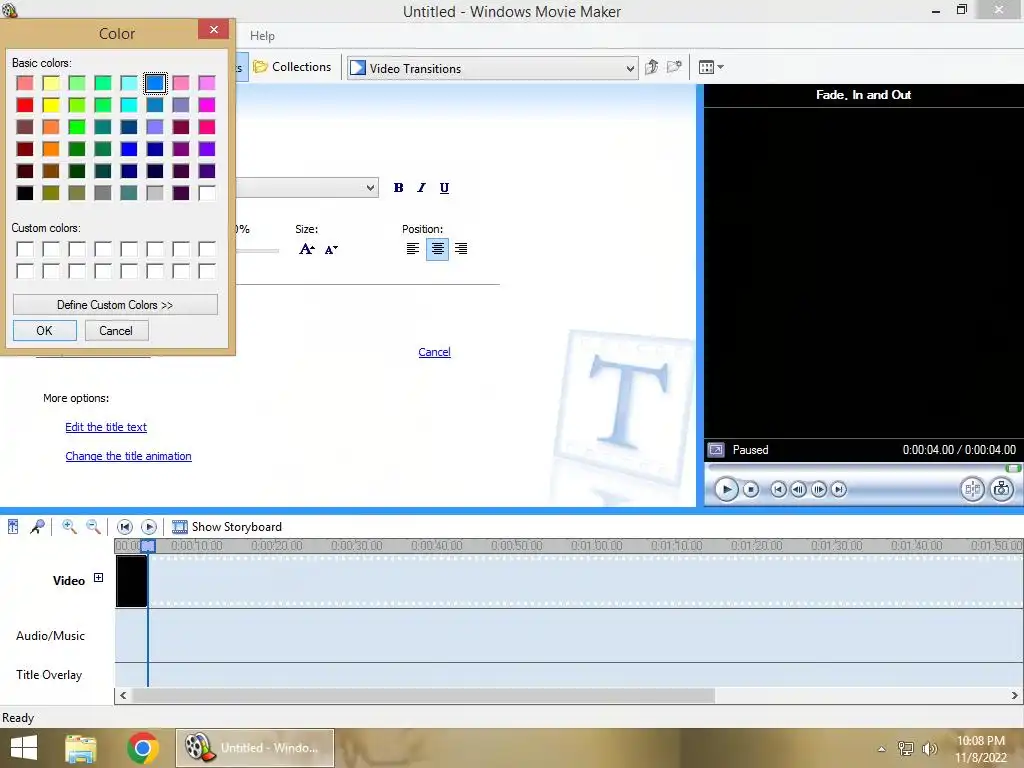Step to the next frame
1024x768 pixels.
(x=818, y=489)
